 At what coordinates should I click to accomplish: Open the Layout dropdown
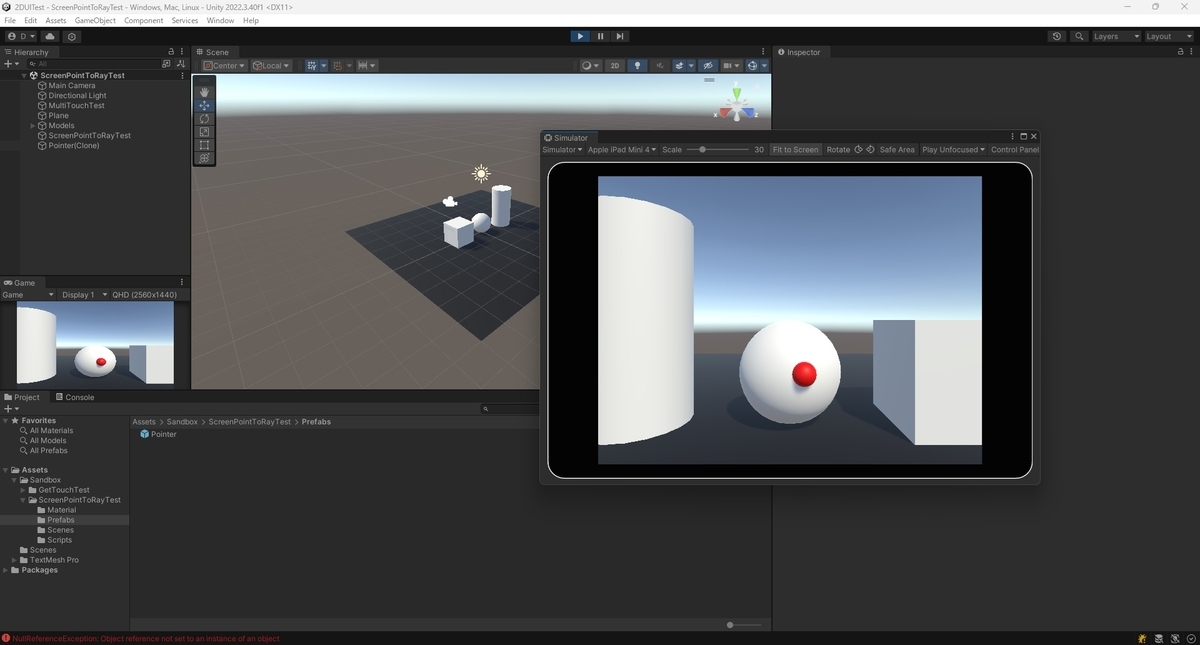point(1167,36)
